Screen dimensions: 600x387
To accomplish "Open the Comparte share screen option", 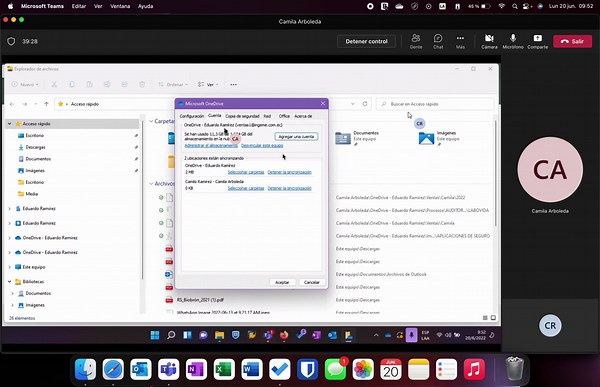I will click(x=538, y=41).
